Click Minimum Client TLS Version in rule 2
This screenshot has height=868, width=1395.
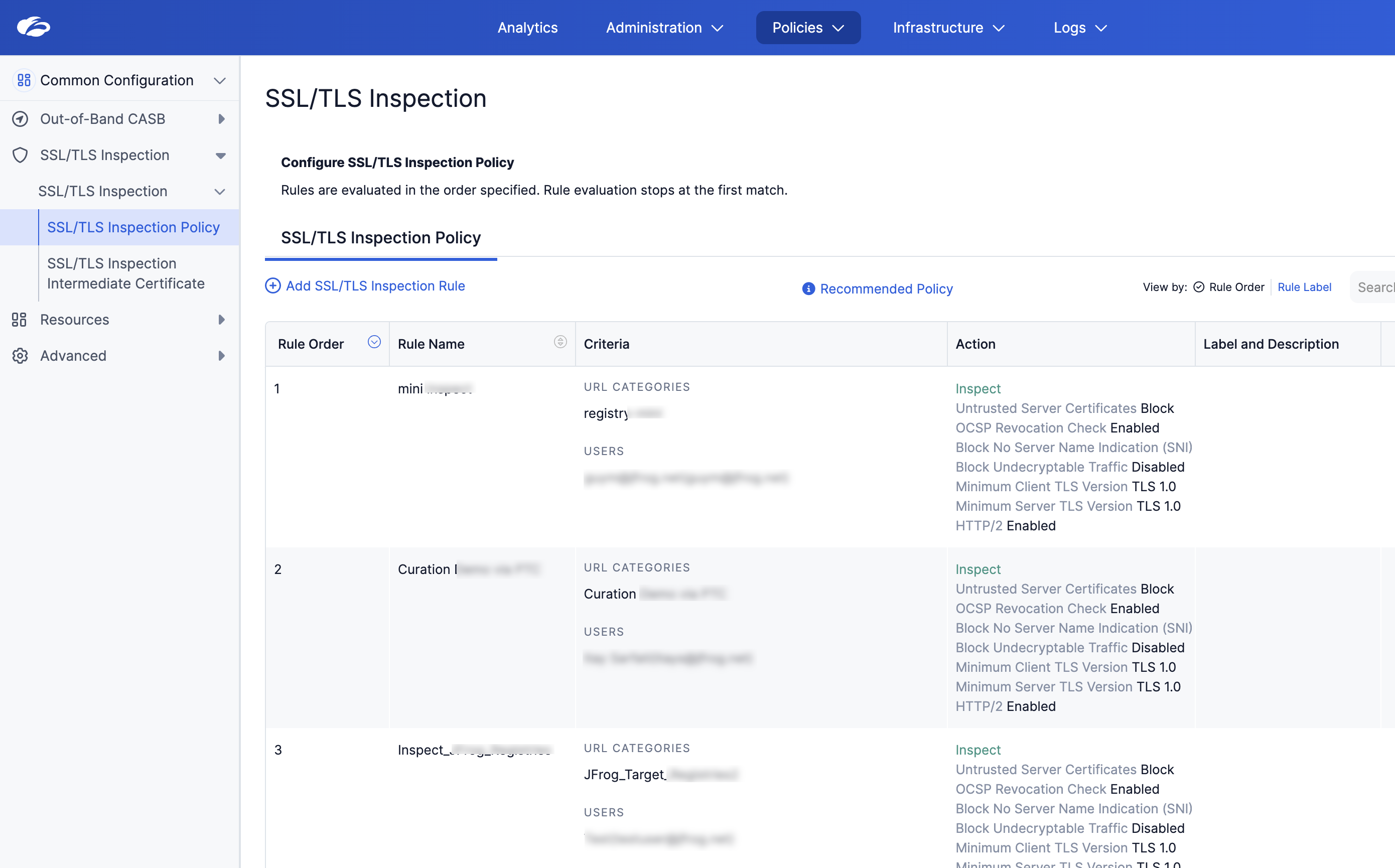(x=1065, y=668)
